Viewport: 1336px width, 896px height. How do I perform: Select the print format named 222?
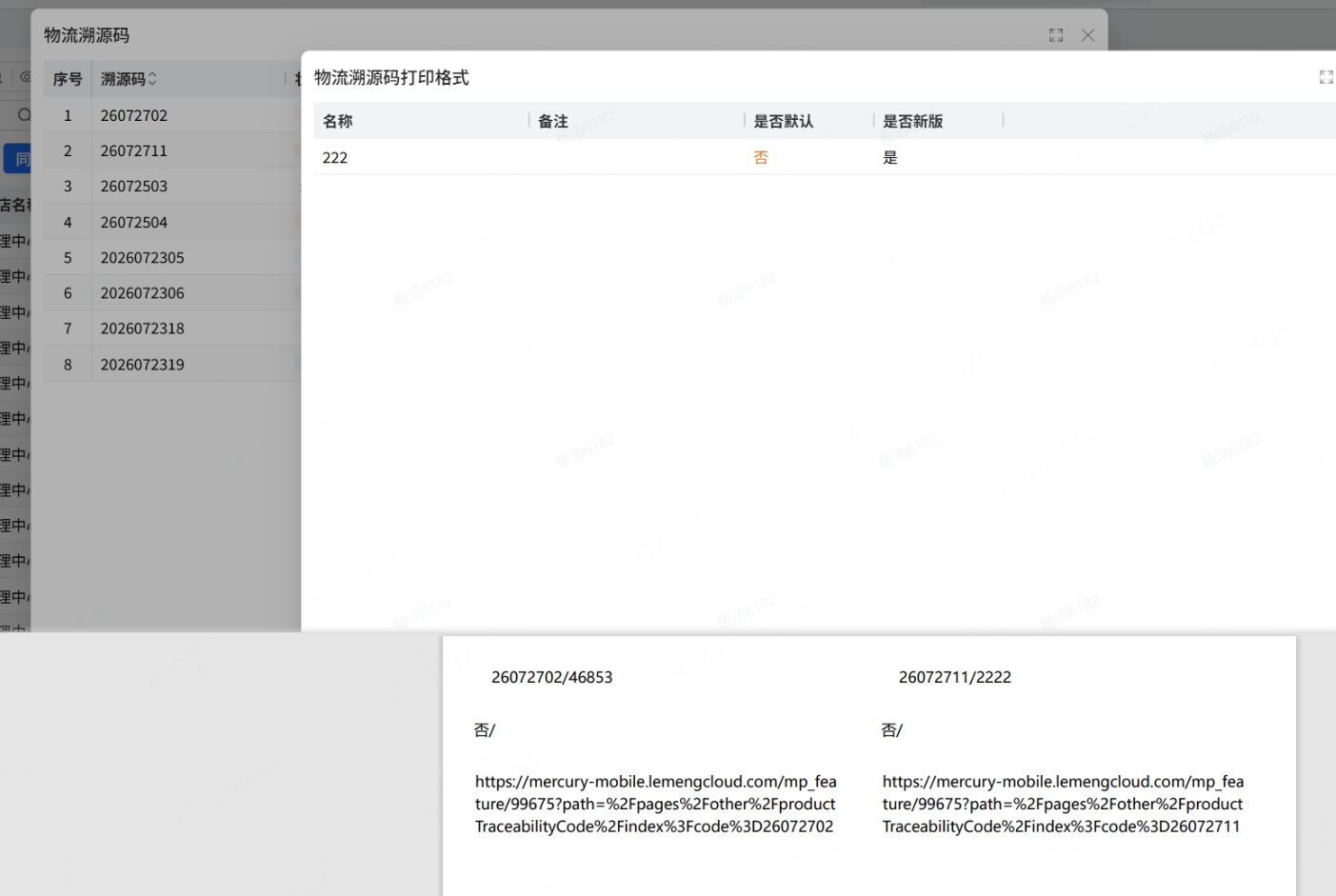(x=335, y=157)
